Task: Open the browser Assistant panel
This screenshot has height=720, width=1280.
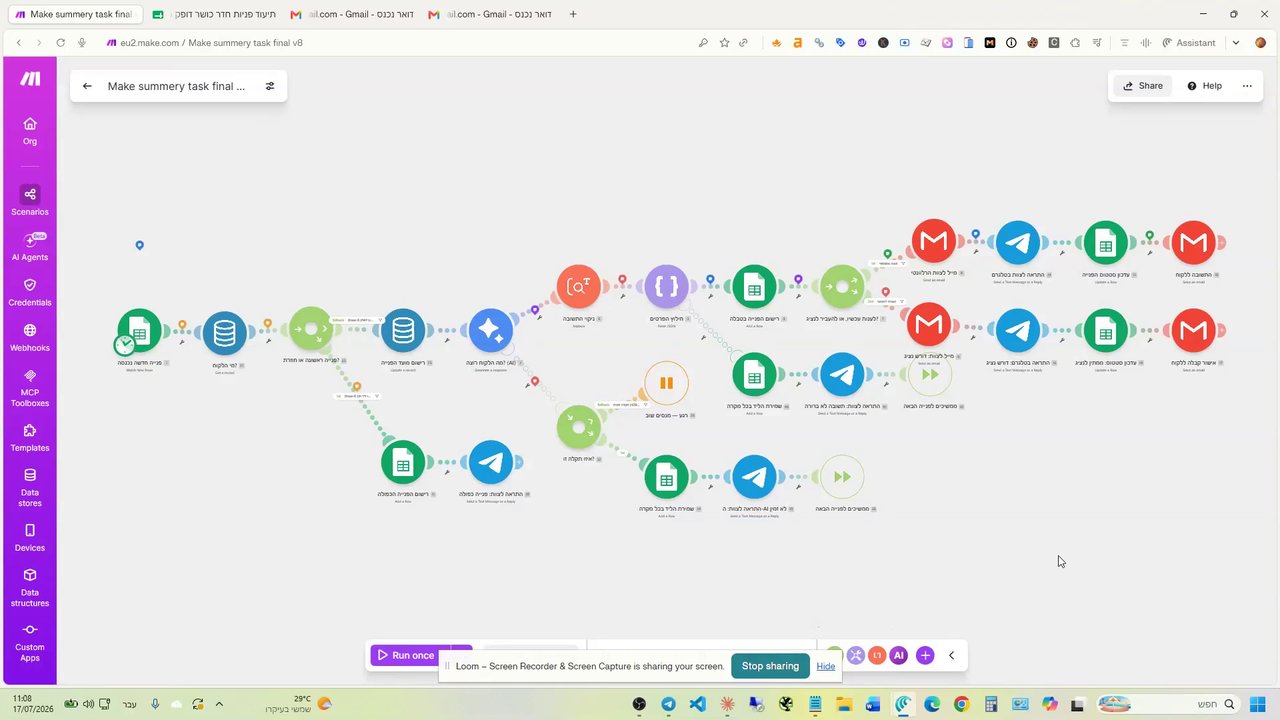Action: 1189,43
